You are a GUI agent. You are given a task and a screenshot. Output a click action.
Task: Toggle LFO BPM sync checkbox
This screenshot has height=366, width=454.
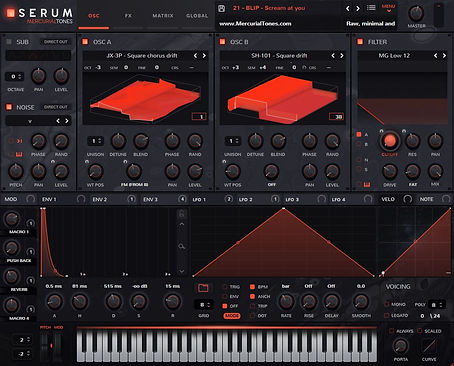pyautogui.click(x=252, y=287)
